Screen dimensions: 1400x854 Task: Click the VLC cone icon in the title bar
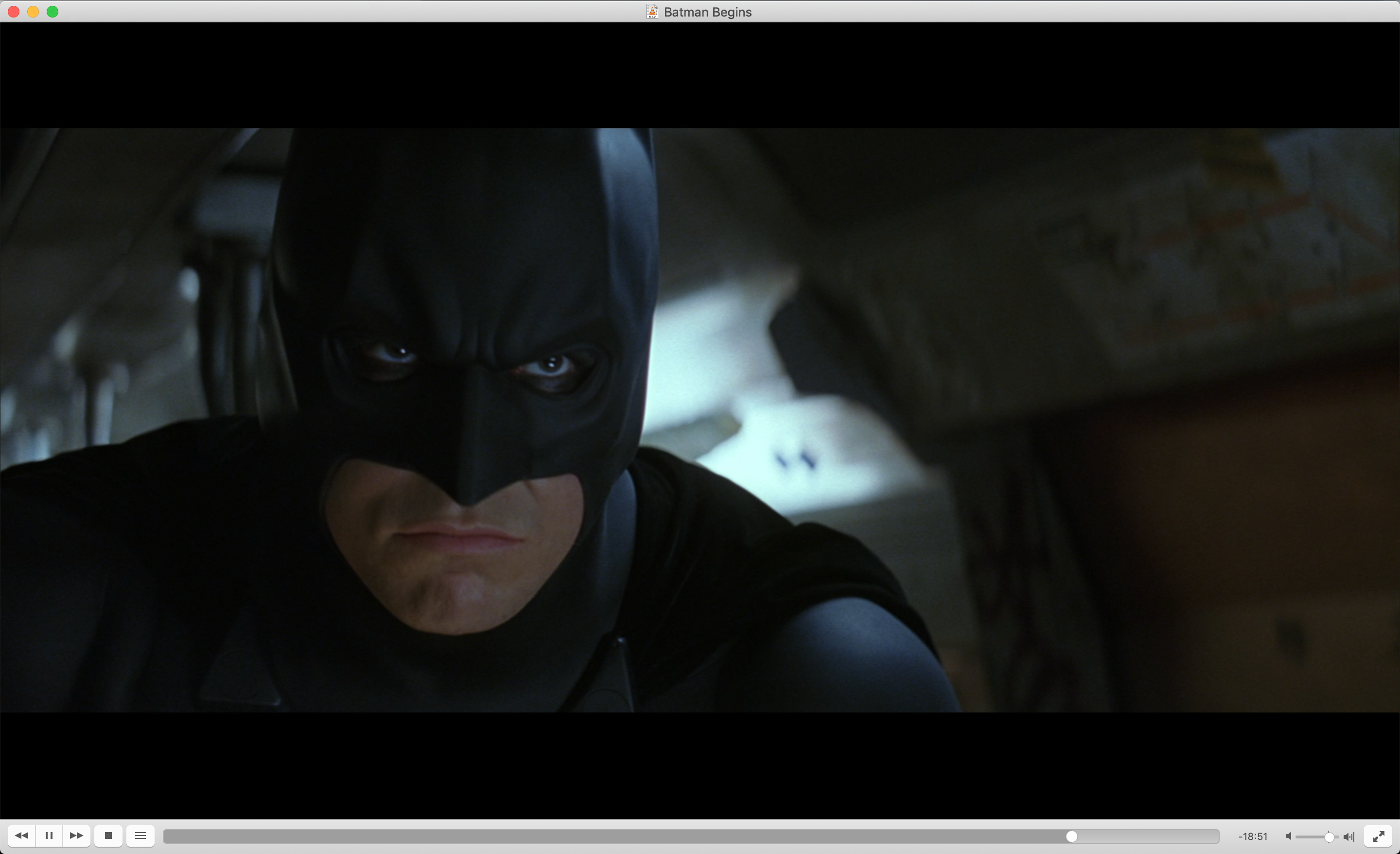click(652, 11)
